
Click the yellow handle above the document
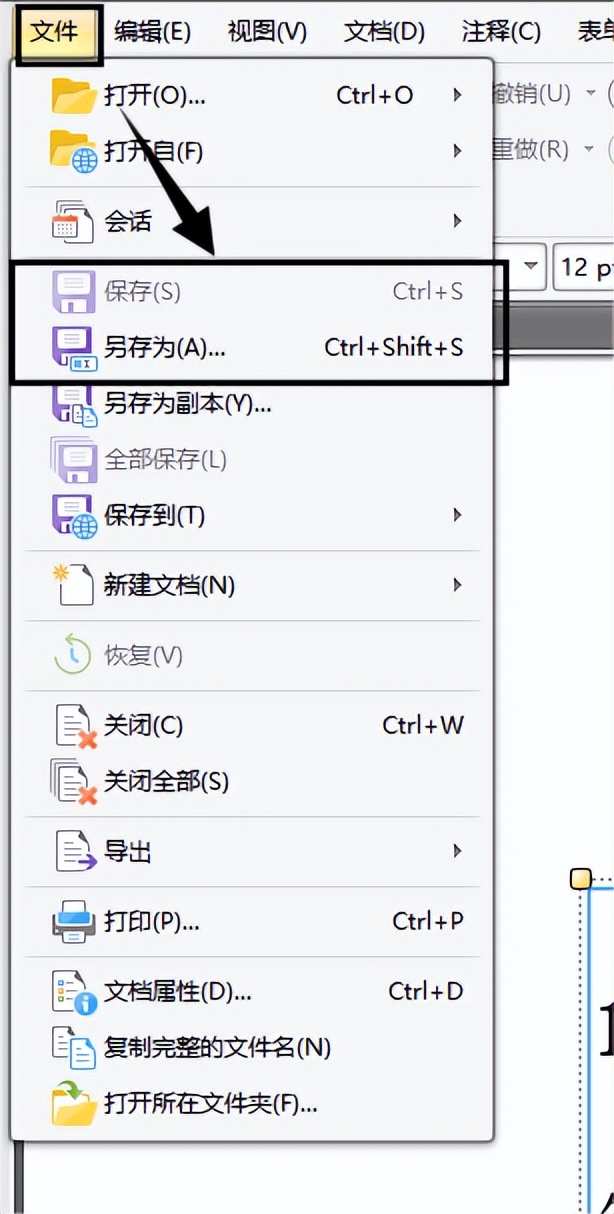tap(581, 877)
